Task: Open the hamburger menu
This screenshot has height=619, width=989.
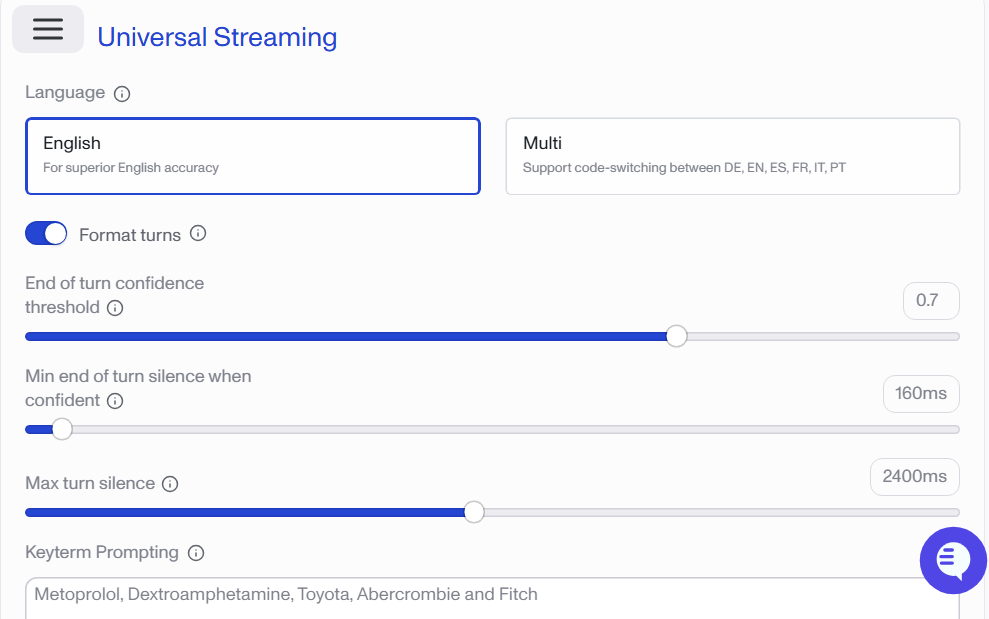Action: click(48, 30)
